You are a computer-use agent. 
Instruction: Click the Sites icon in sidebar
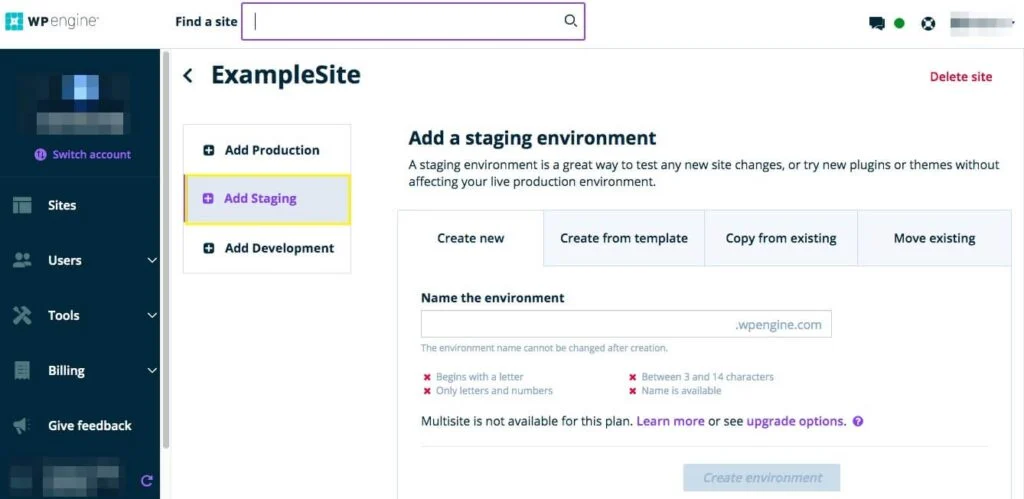(22, 205)
